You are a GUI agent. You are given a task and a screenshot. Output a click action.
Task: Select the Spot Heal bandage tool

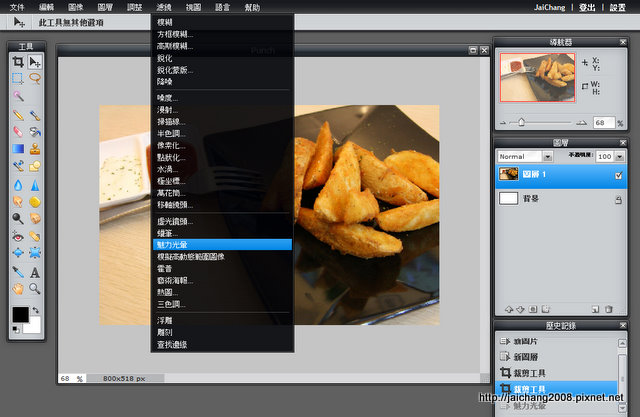click(x=35, y=236)
